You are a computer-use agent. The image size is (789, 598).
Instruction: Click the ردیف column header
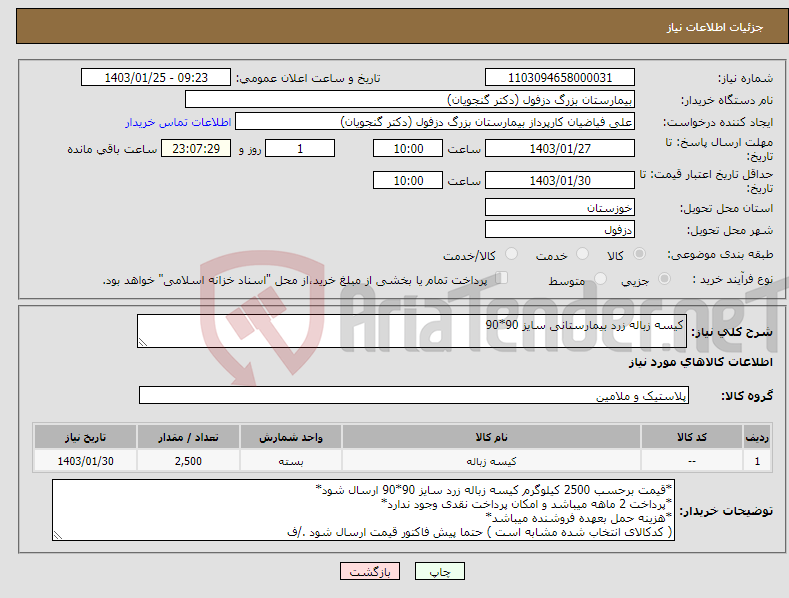[x=757, y=437]
